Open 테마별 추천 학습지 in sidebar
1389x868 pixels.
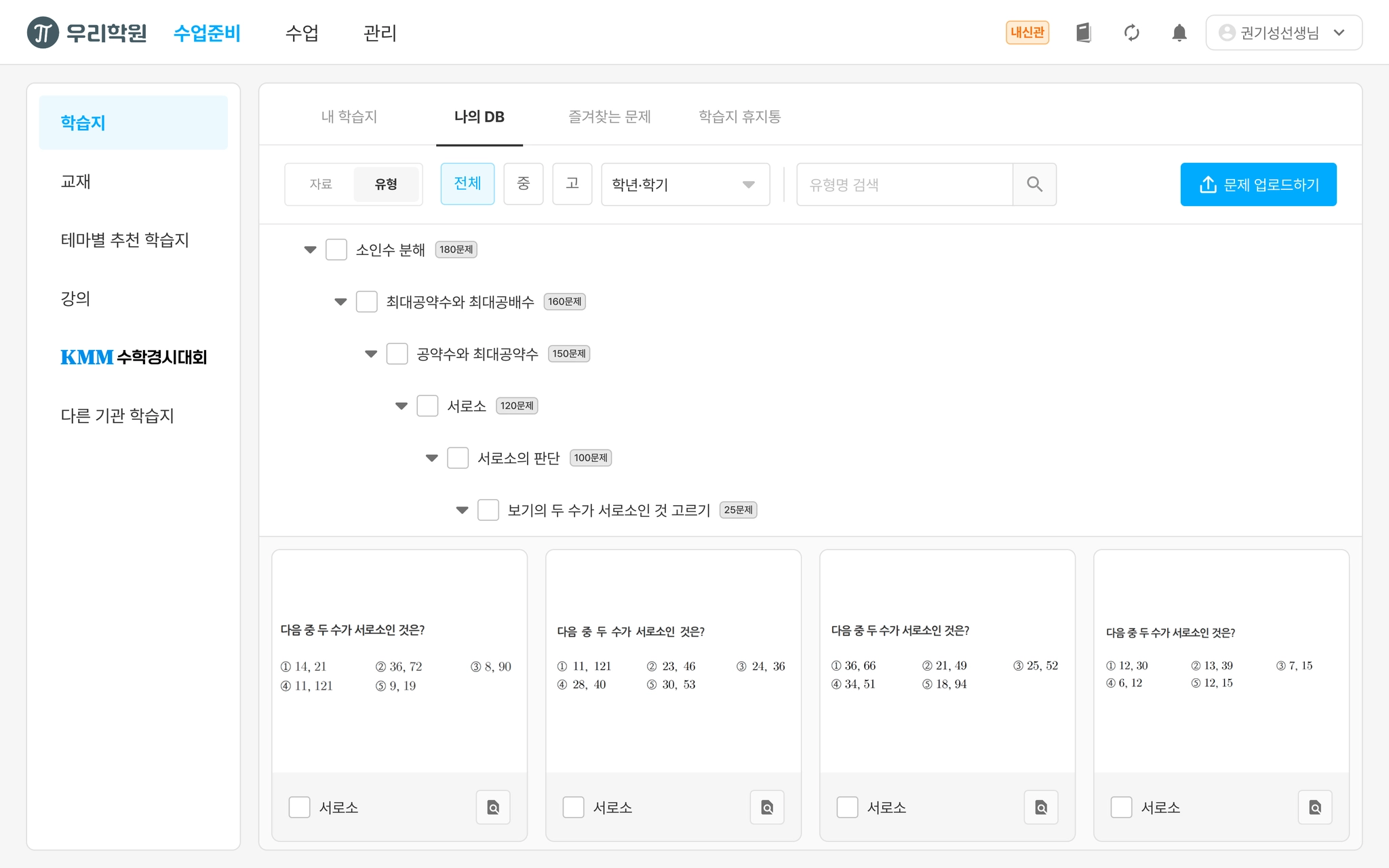click(125, 240)
